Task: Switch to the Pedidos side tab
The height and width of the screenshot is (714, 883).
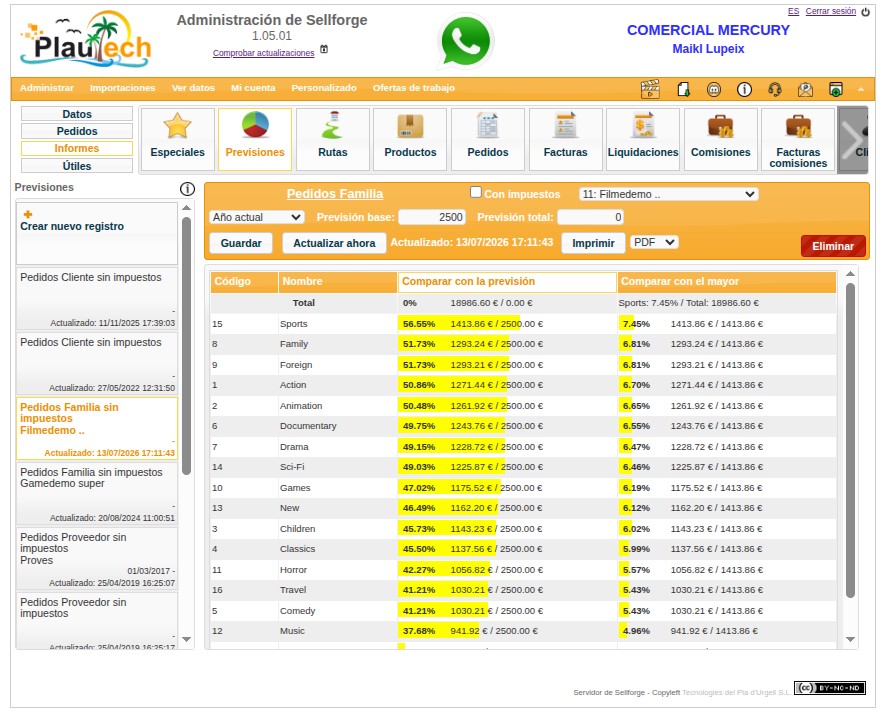Action: click(77, 131)
